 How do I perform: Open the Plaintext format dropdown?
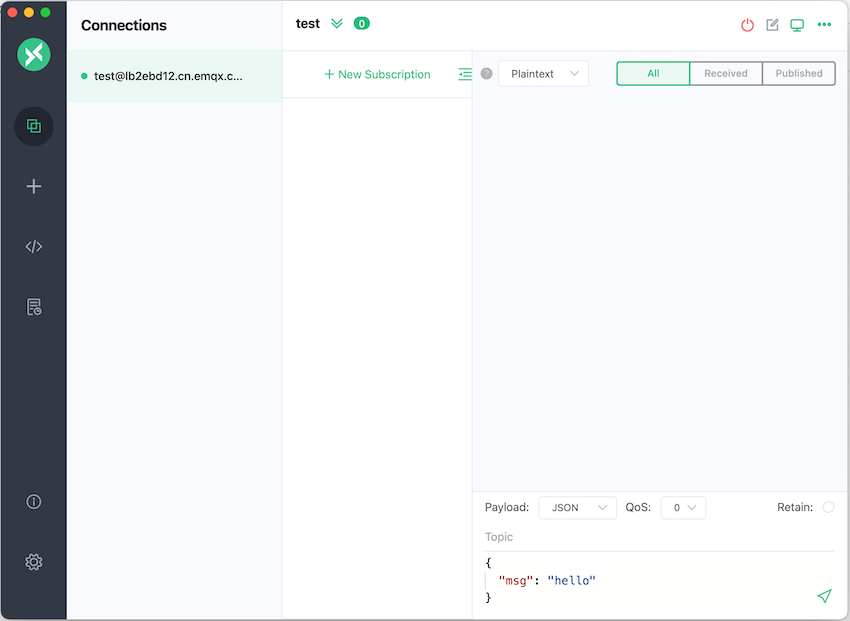[543, 74]
